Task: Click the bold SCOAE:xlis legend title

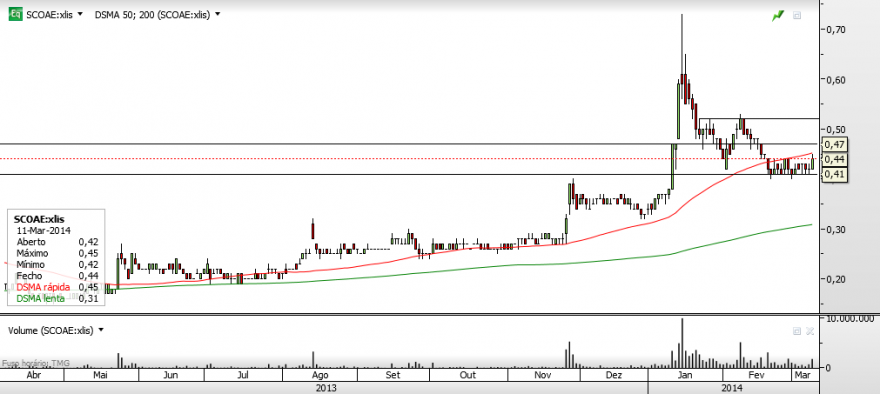Action: (39, 219)
